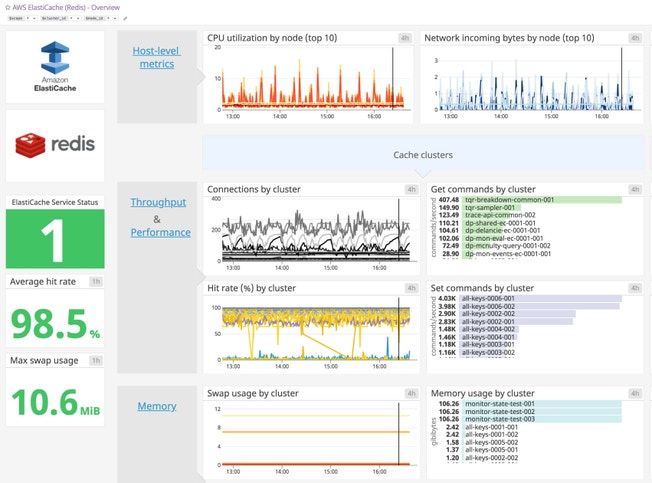
Task: Open the dashboard title 'AWS ElastiCache (Redis) - Overview'
Action: coord(66,7)
